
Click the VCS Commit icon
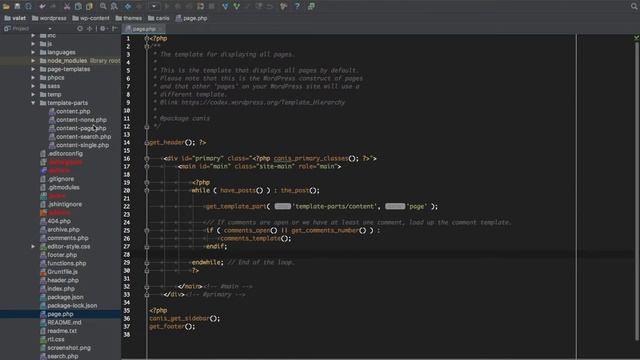click(x=237, y=6)
